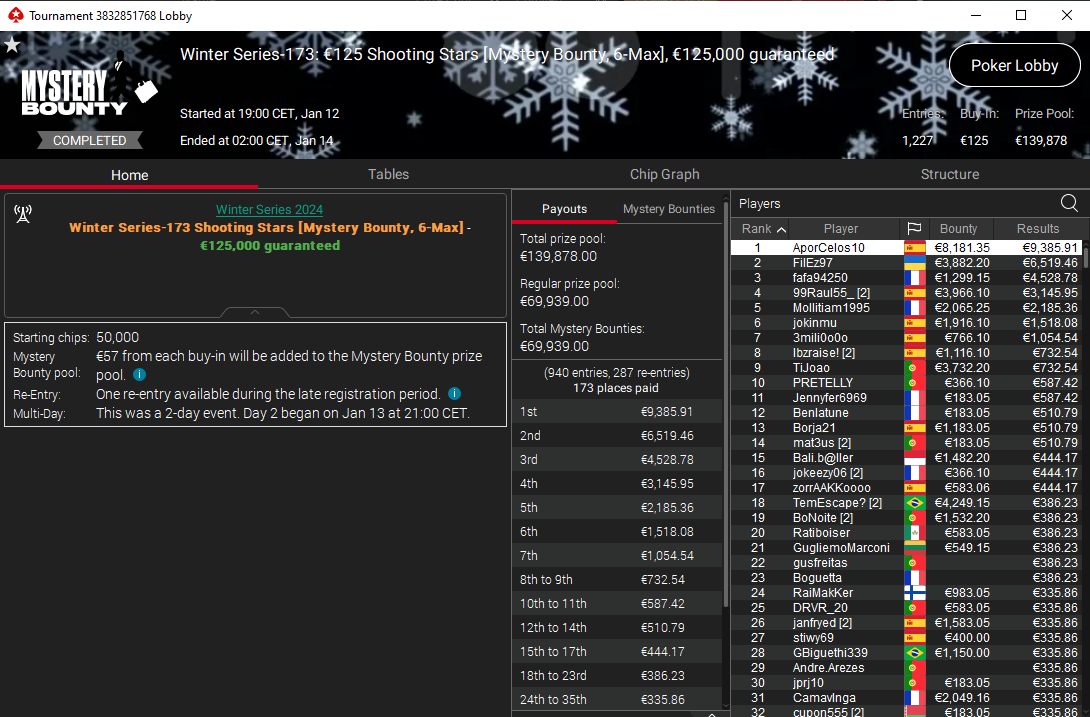
Task: Click the 8th to 9th payout row
Action: 617,579
